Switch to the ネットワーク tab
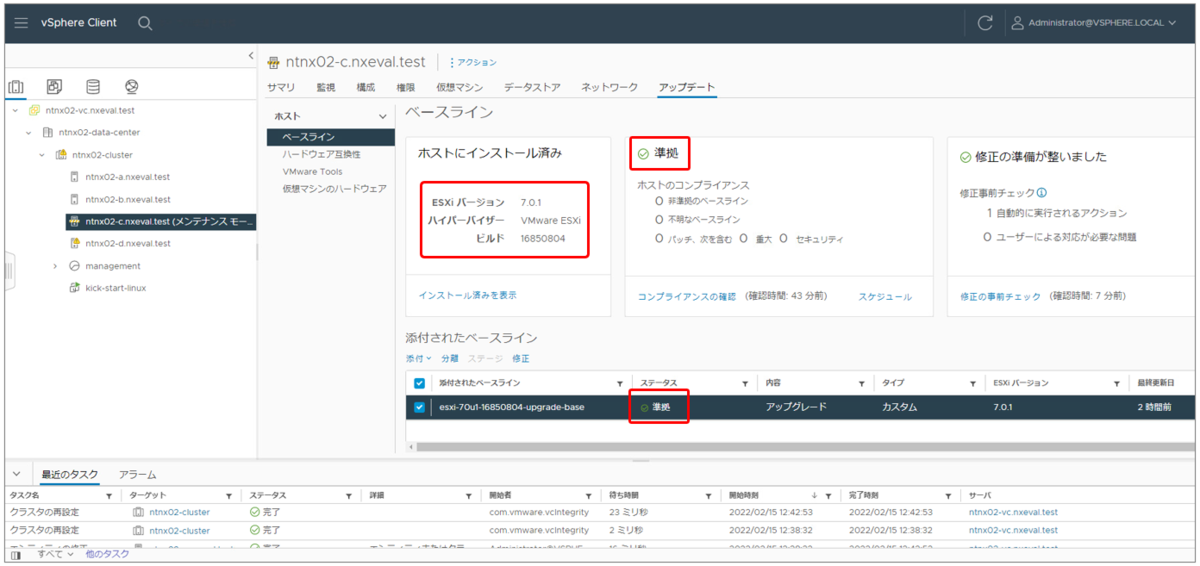This screenshot has width=1200, height=566. (x=610, y=88)
